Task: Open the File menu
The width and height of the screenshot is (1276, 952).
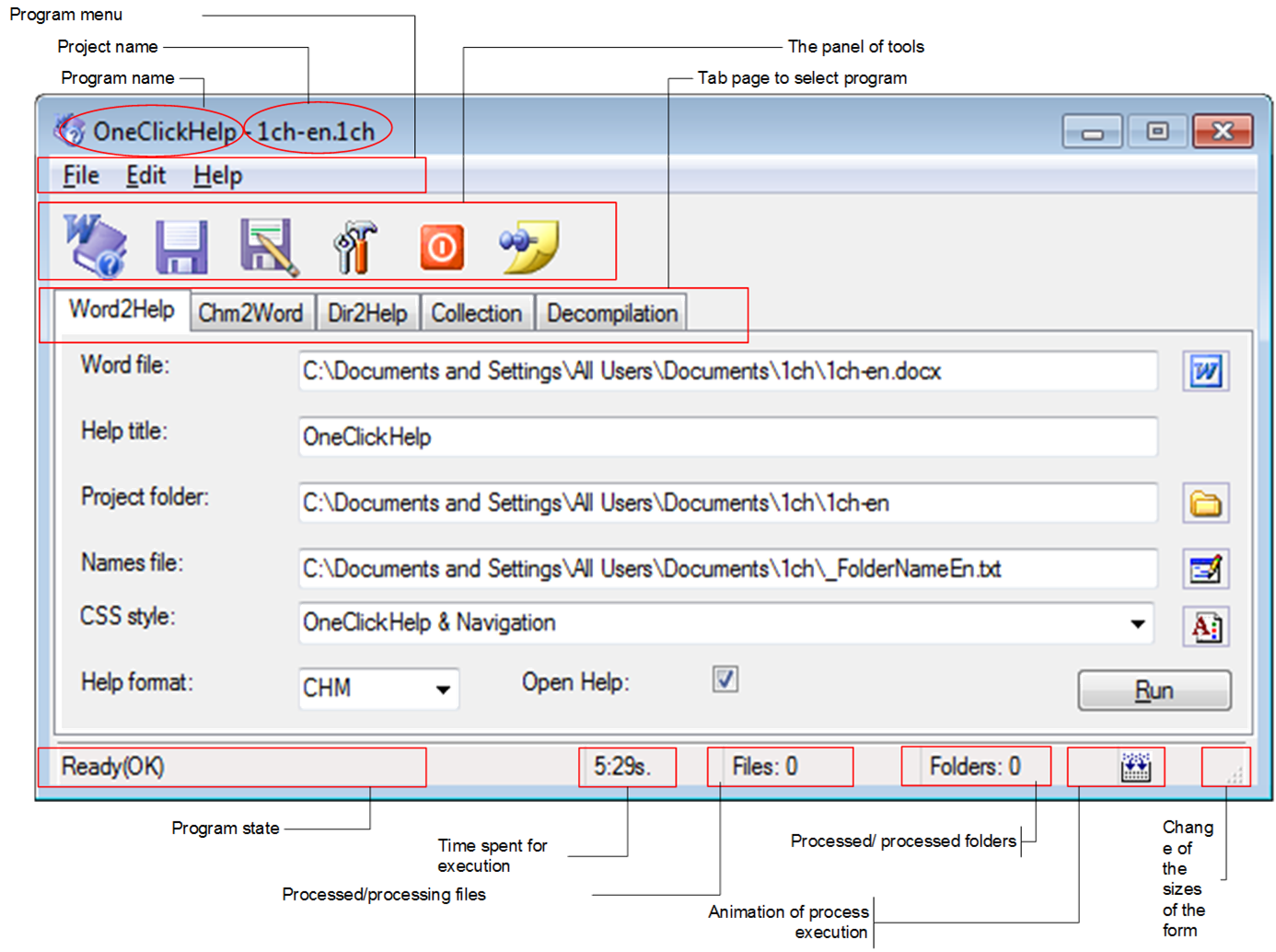Action: point(81,176)
